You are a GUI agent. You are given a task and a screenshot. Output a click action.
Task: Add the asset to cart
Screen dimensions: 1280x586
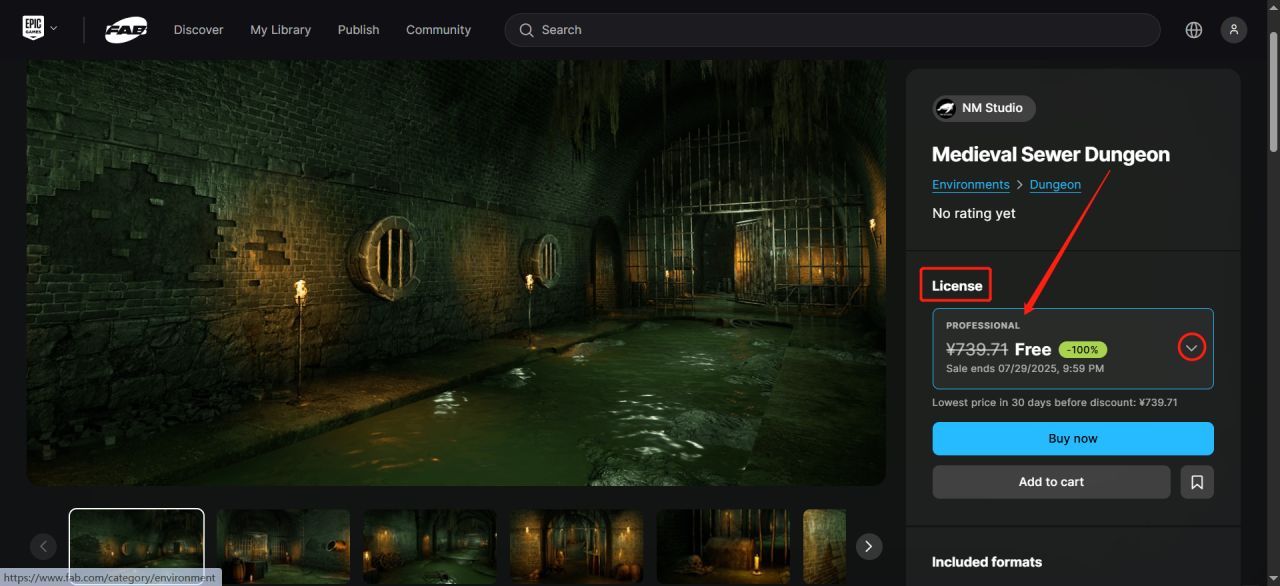click(1051, 482)
